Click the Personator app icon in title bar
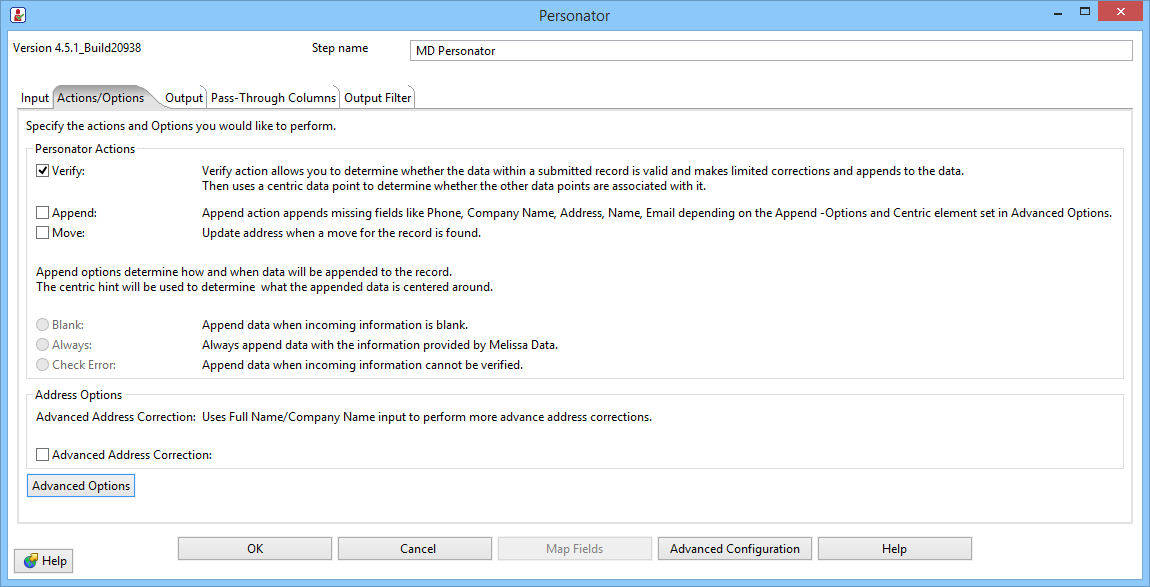1150x587 pixels. tap(17, 15)
